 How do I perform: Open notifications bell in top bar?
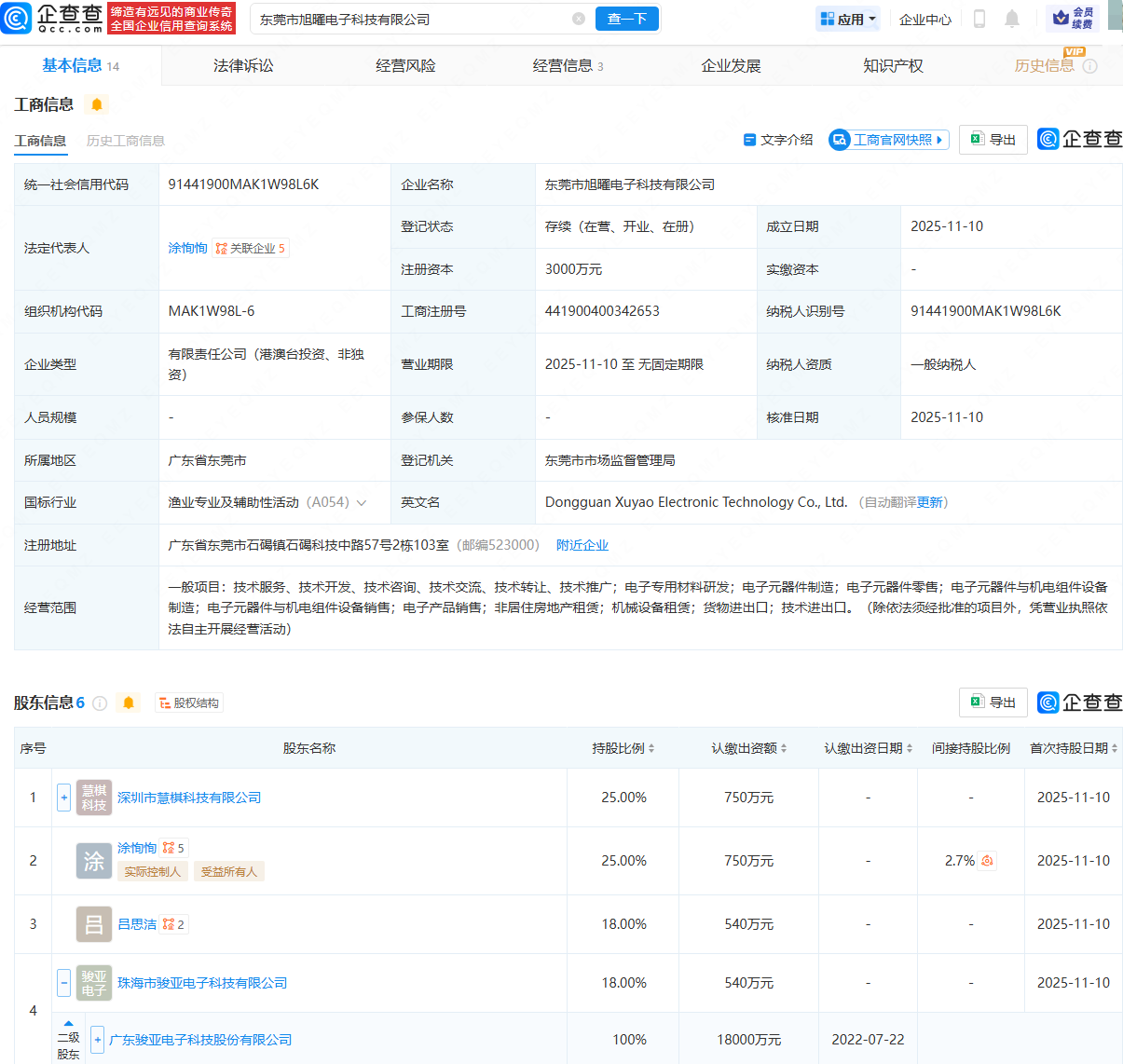pos(1012,19)
